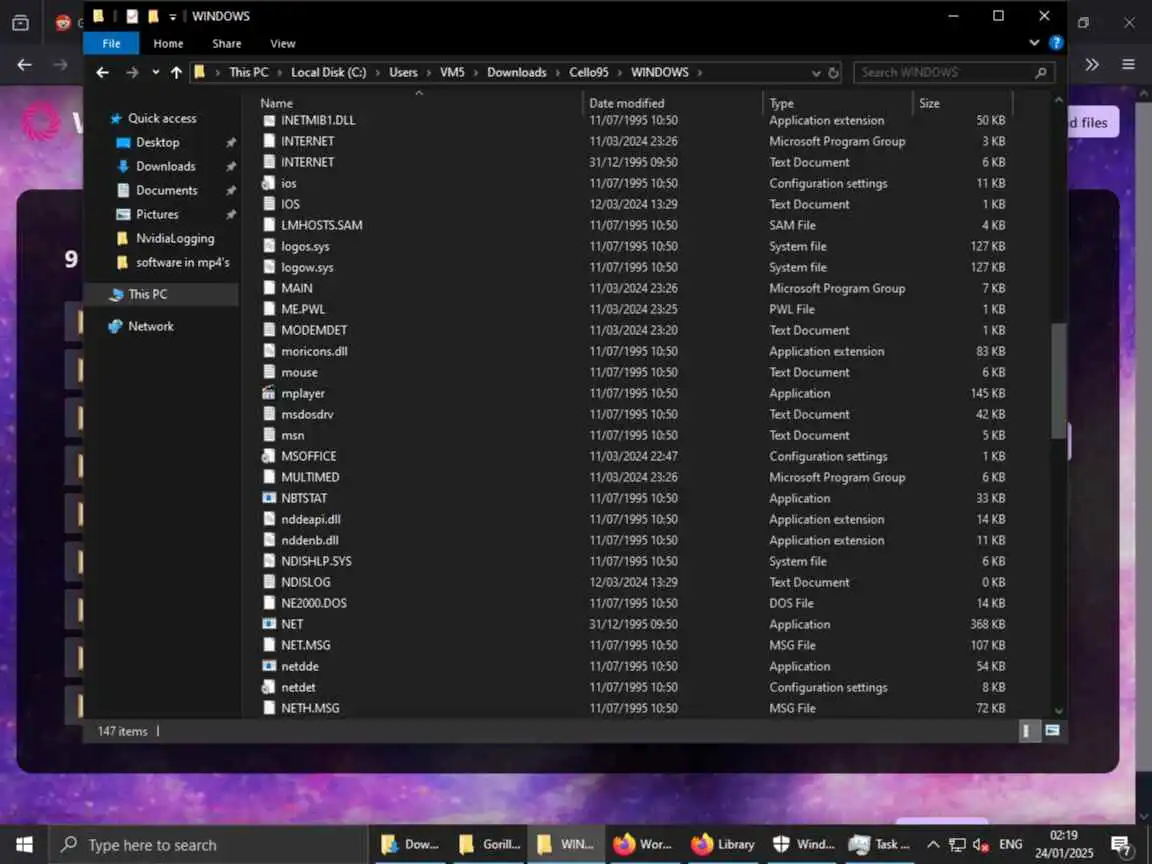Screen dimensions: 1152x864
Task: Select Network in the navigation pane
Action: click(x=151, y=326)
